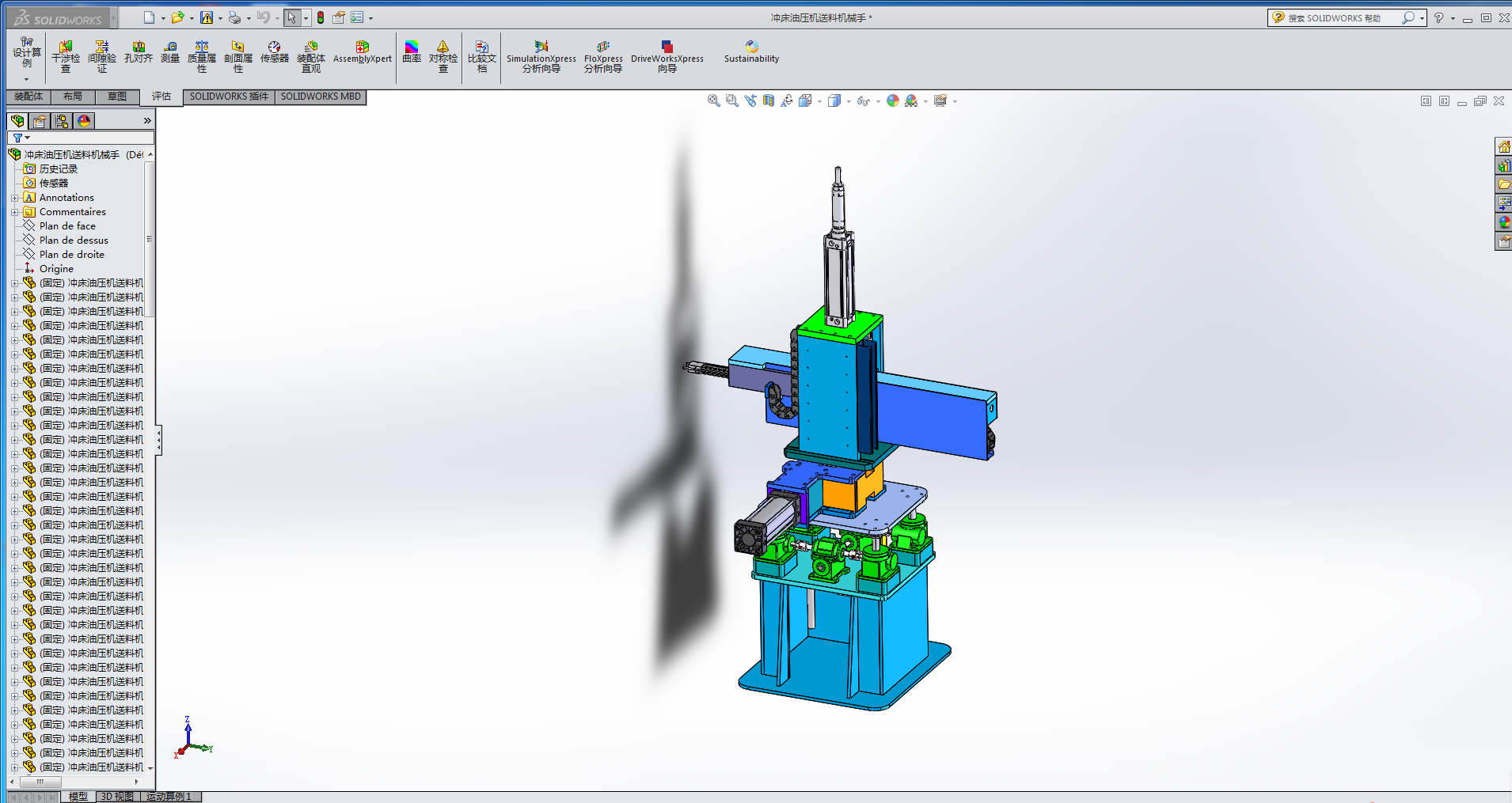
Task: Click Zoom to Fit magnifier icon
Action: point(713,100)
